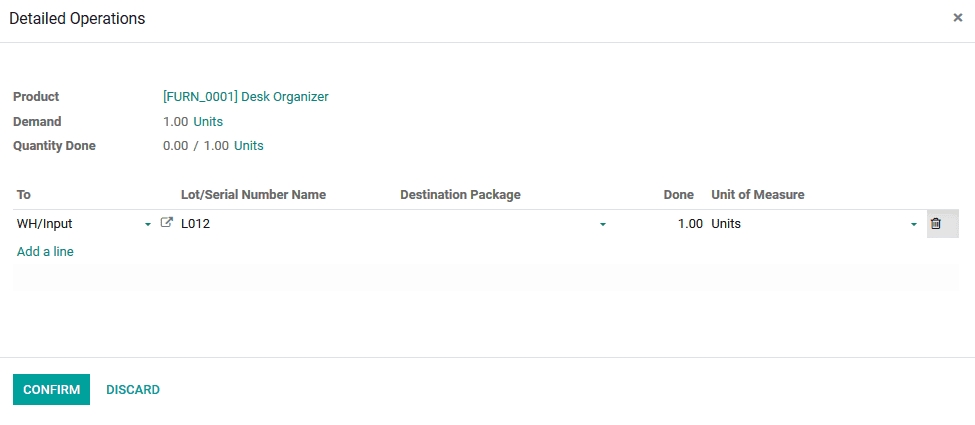975x425 pixels.
Task: Focus the WH/Input location field
Action: [75, 224]
